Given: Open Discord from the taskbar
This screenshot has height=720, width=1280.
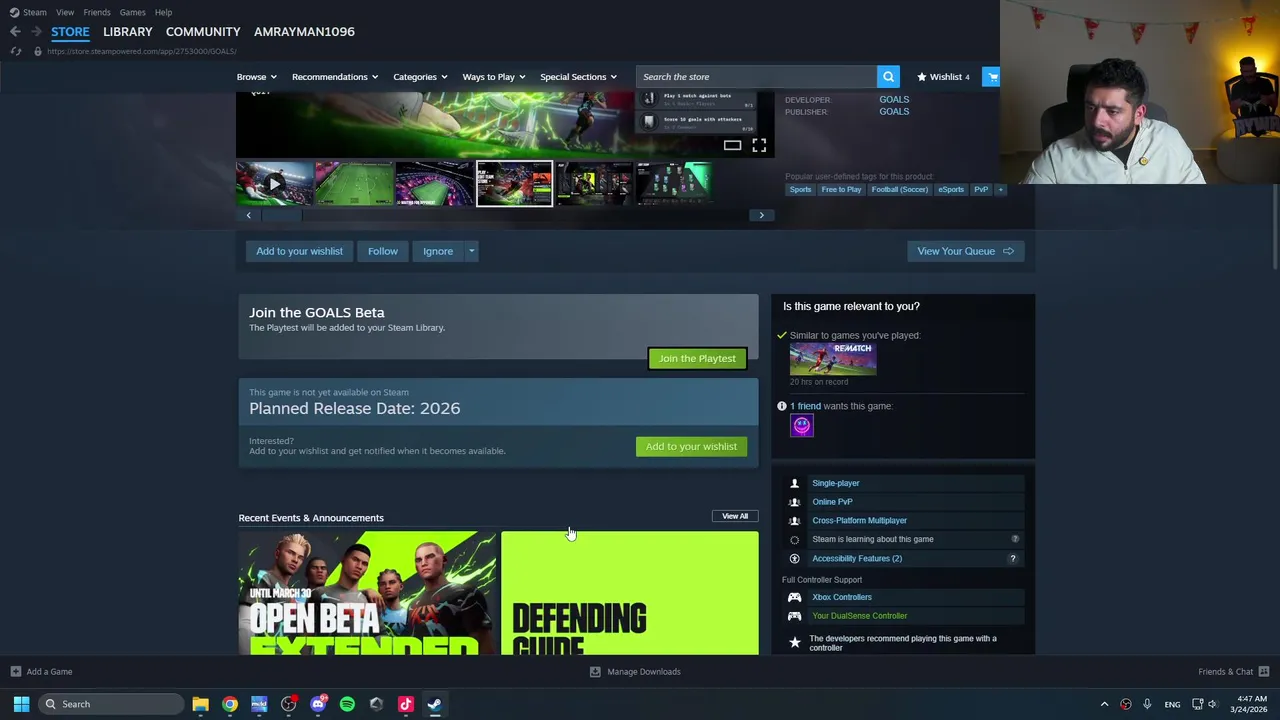Looking at the screenshot, I should pyautogui.click(x=318, y=704).
